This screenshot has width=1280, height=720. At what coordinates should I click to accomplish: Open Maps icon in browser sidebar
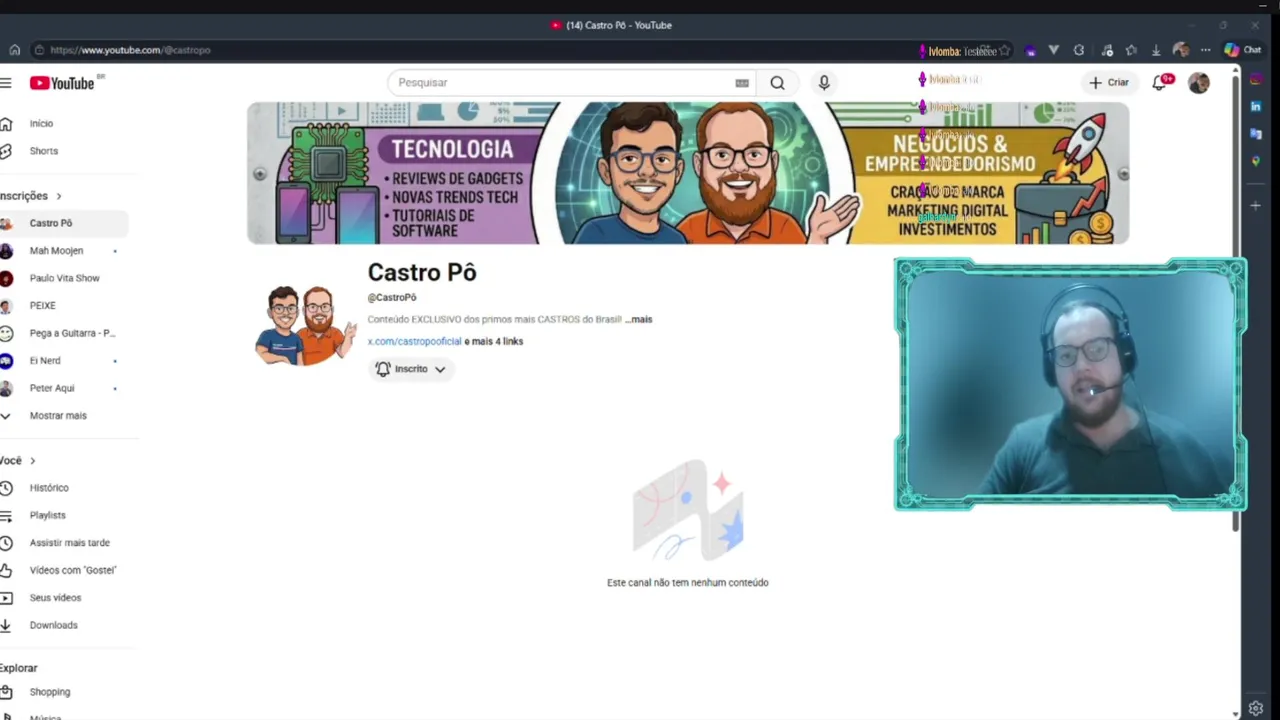1256,161
